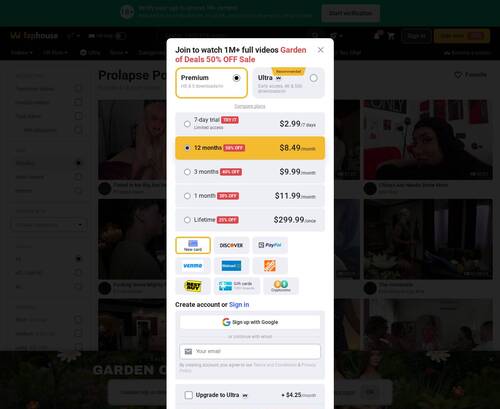500x409 pixels.
Task: Pick the 1 month billing option
Action: click(x=250, y=196)
